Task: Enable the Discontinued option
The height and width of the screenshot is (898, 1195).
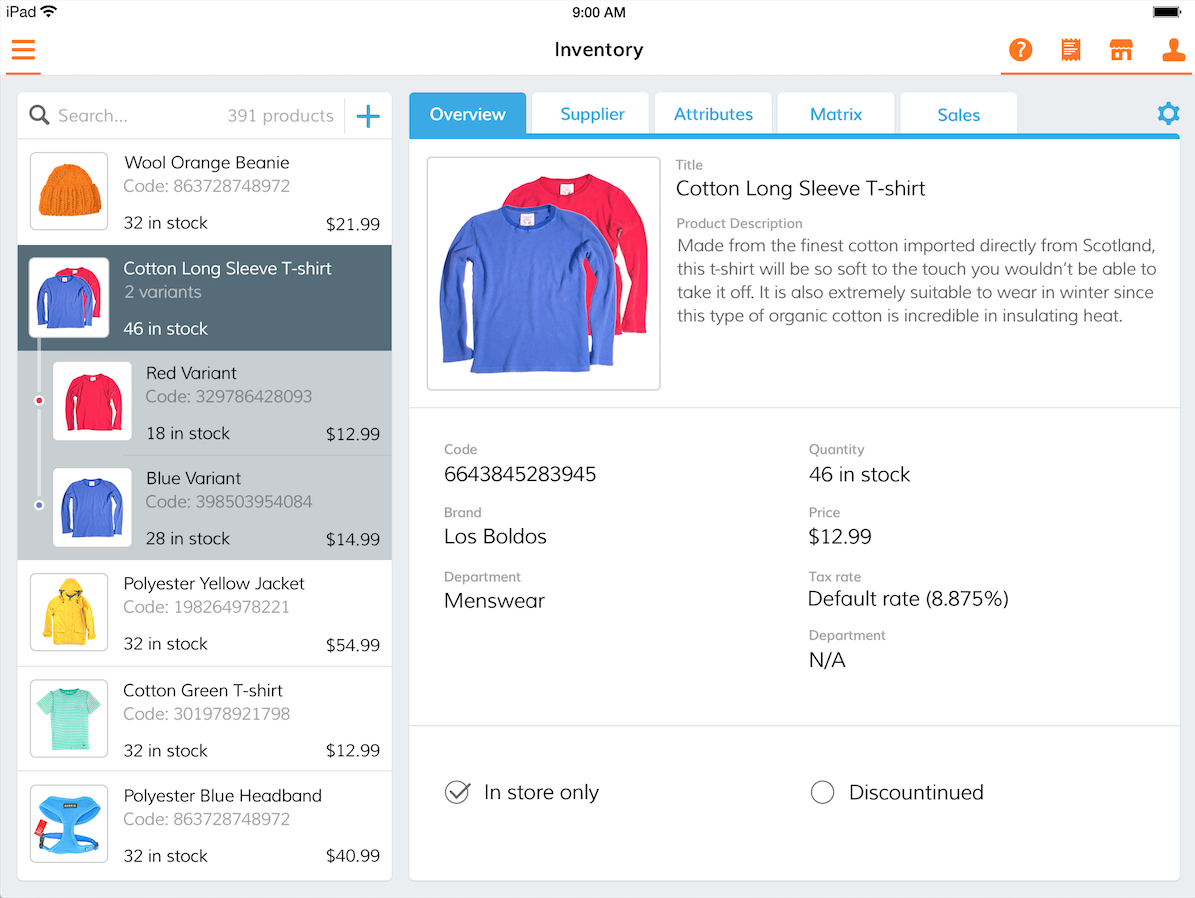Action: pyautogui.click(x=822, y=793)
